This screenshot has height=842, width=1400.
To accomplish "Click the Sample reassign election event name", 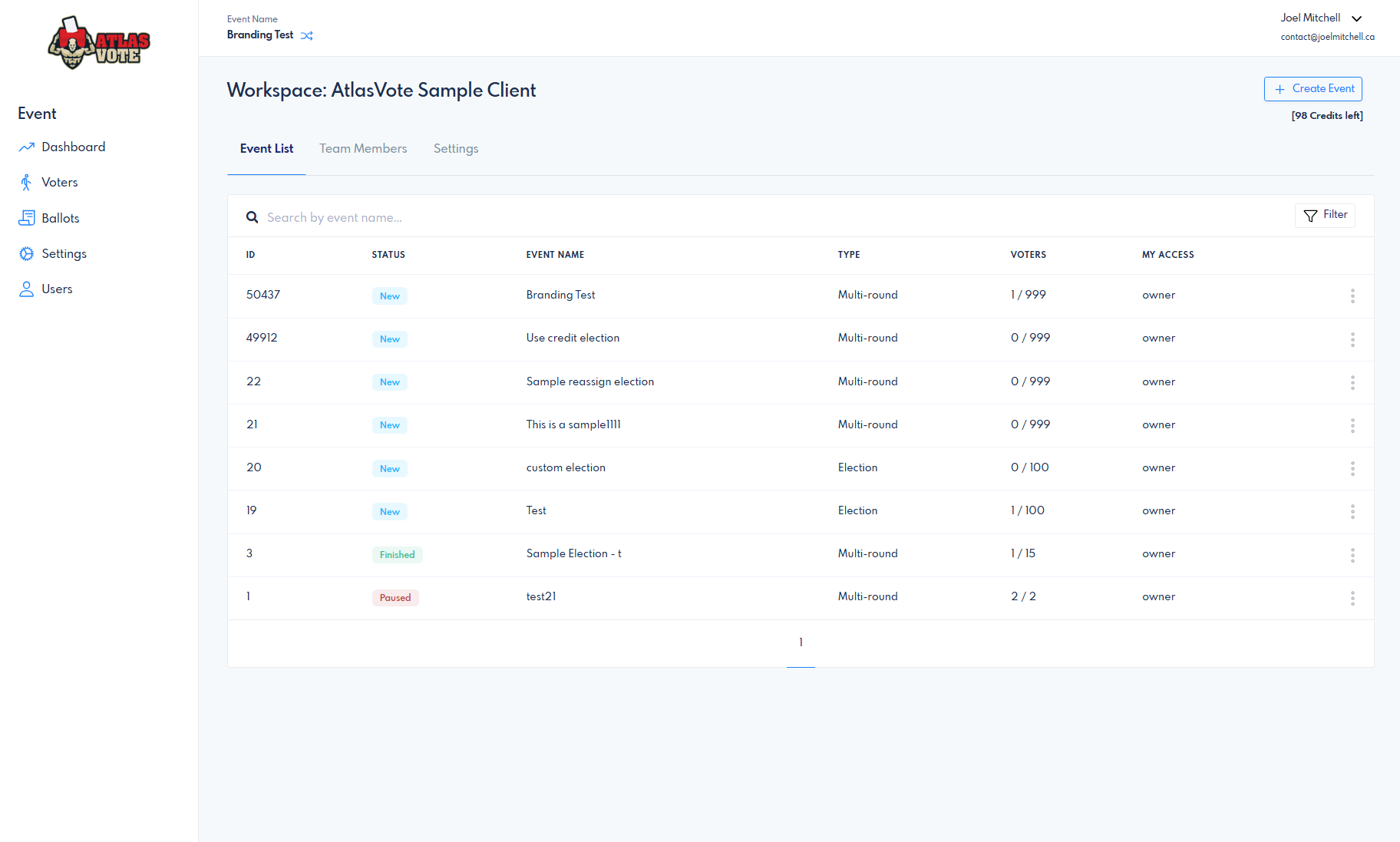I will pyautogui.click(x=590, y=381).
